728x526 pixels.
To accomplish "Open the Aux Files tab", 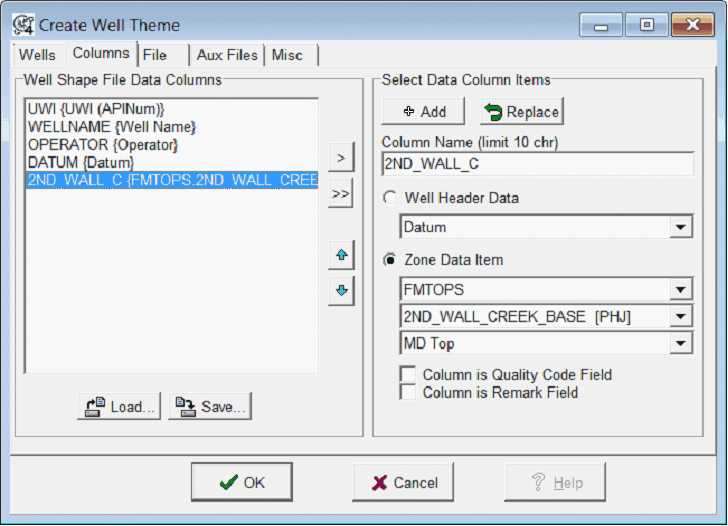I will coord(227,55).
